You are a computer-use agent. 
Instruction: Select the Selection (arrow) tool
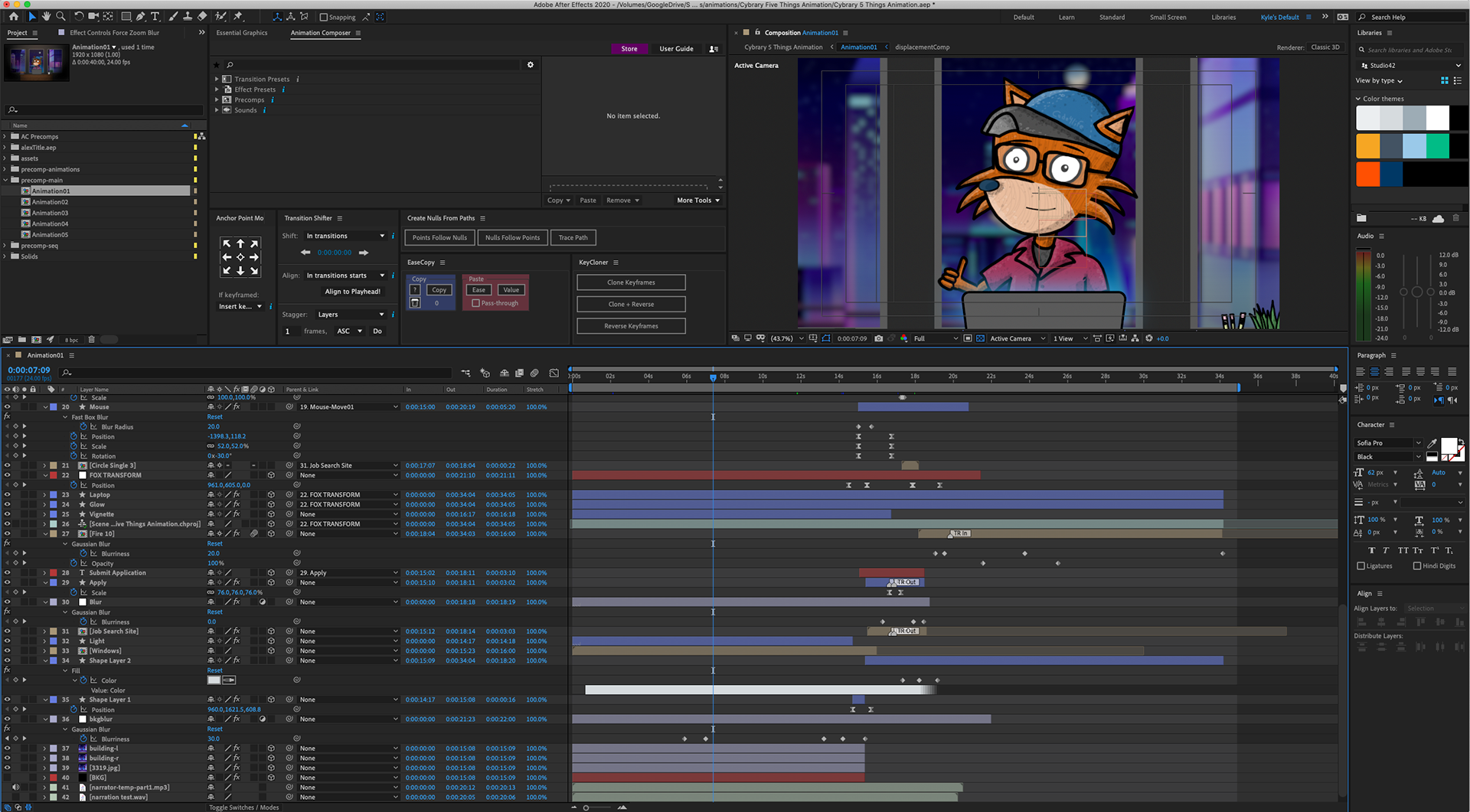pos(31,16)
